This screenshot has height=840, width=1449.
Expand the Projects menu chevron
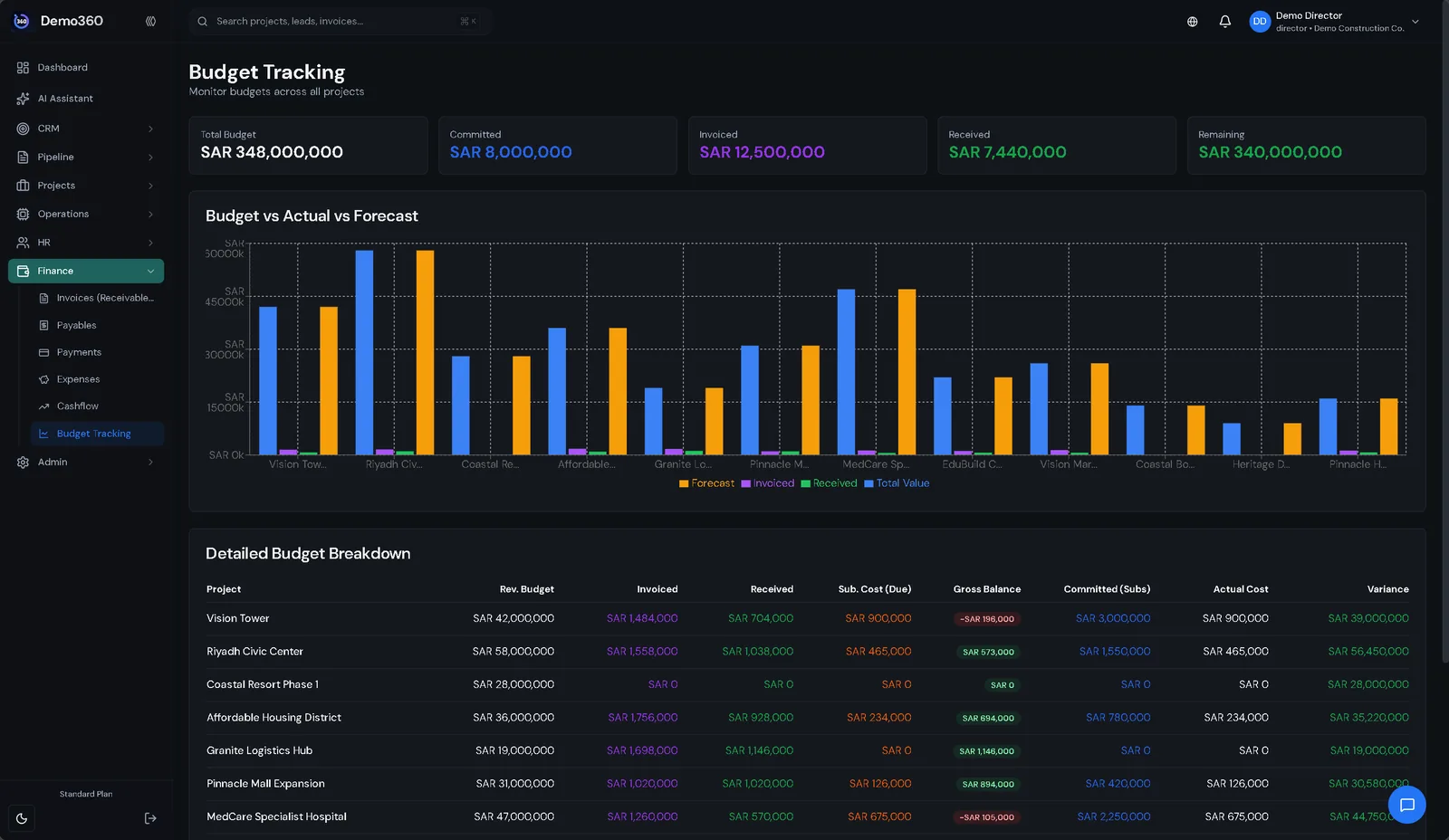click(150, 186)
